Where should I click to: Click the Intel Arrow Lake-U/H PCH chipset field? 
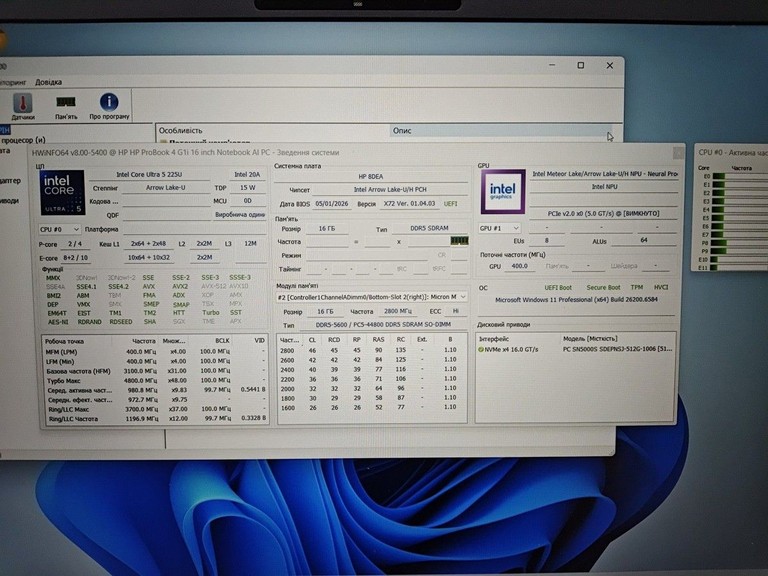pos(390,190)
